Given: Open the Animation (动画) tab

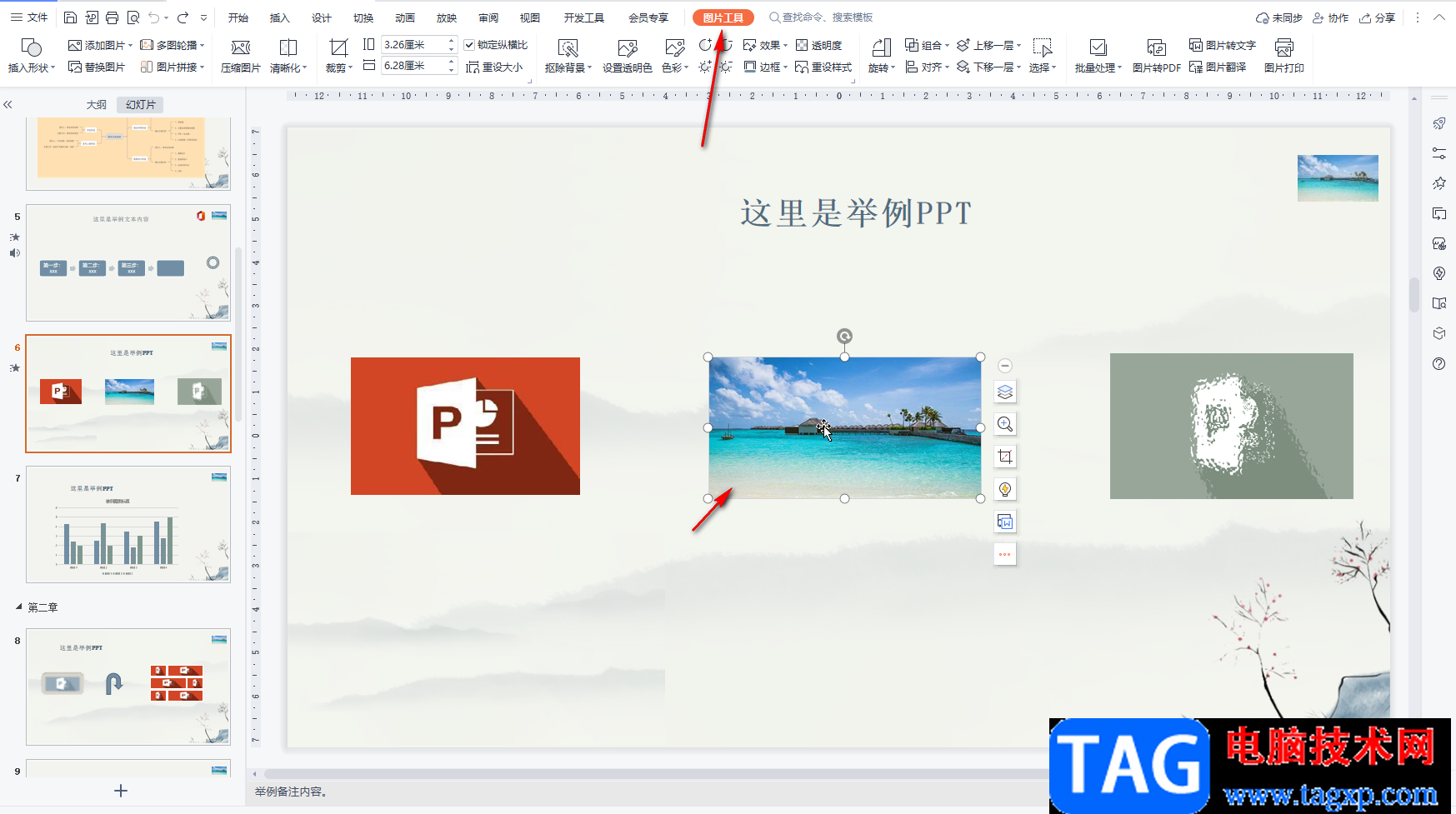Looking at the screenshot, I should (405, 17).
